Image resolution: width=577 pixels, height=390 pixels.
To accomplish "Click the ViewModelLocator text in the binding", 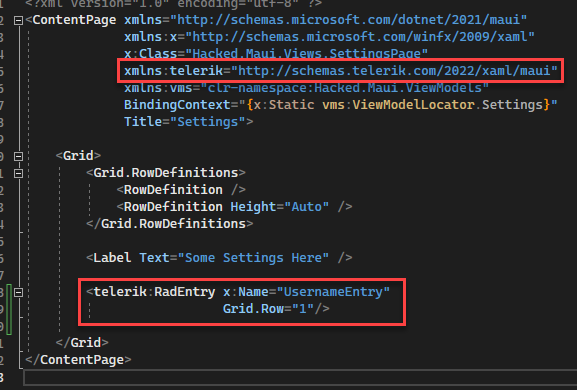I will pyautogui.click(x=413, y=105).
